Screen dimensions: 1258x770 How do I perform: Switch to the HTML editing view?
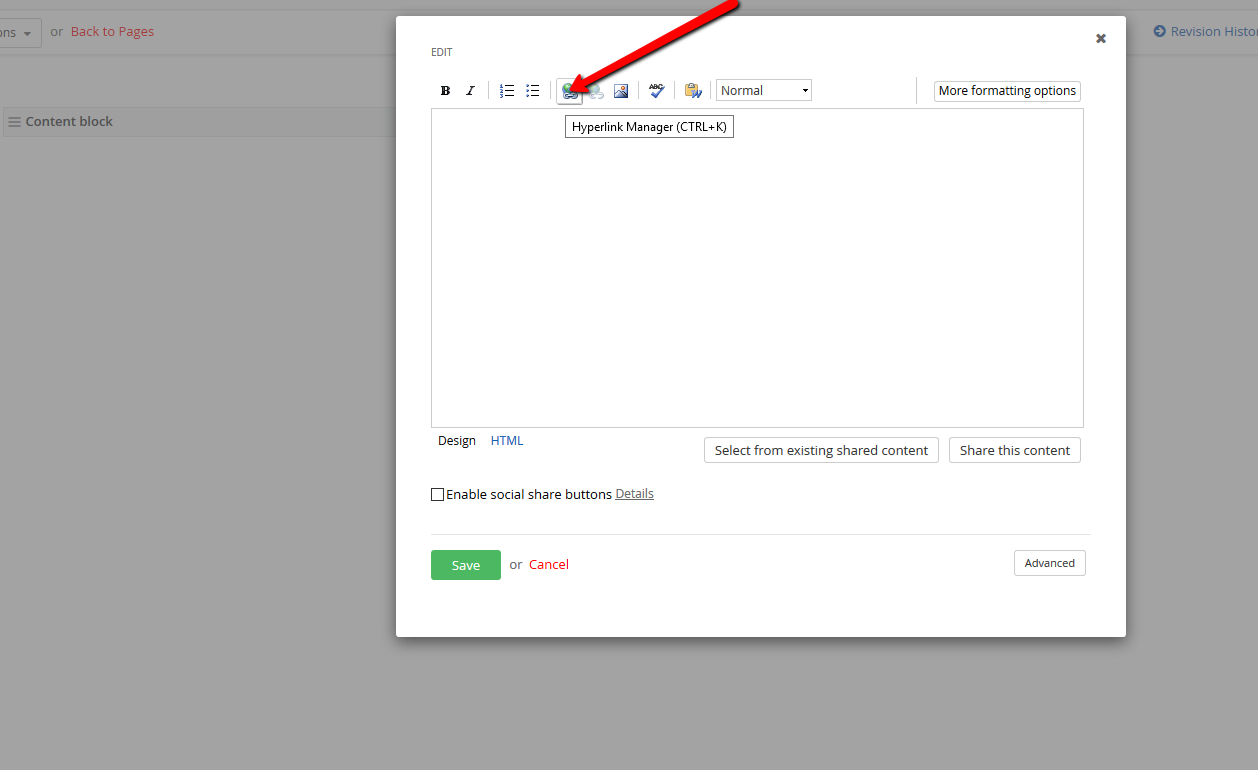(x=506, y=440)
